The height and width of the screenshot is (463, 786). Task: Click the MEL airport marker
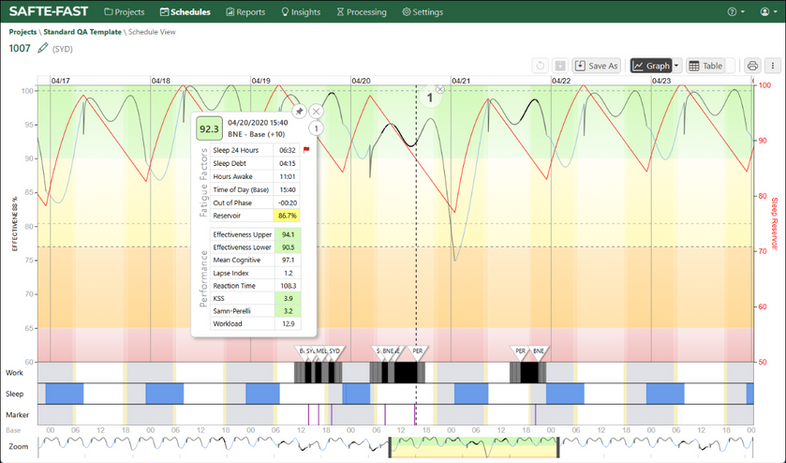tap(321, 352)
